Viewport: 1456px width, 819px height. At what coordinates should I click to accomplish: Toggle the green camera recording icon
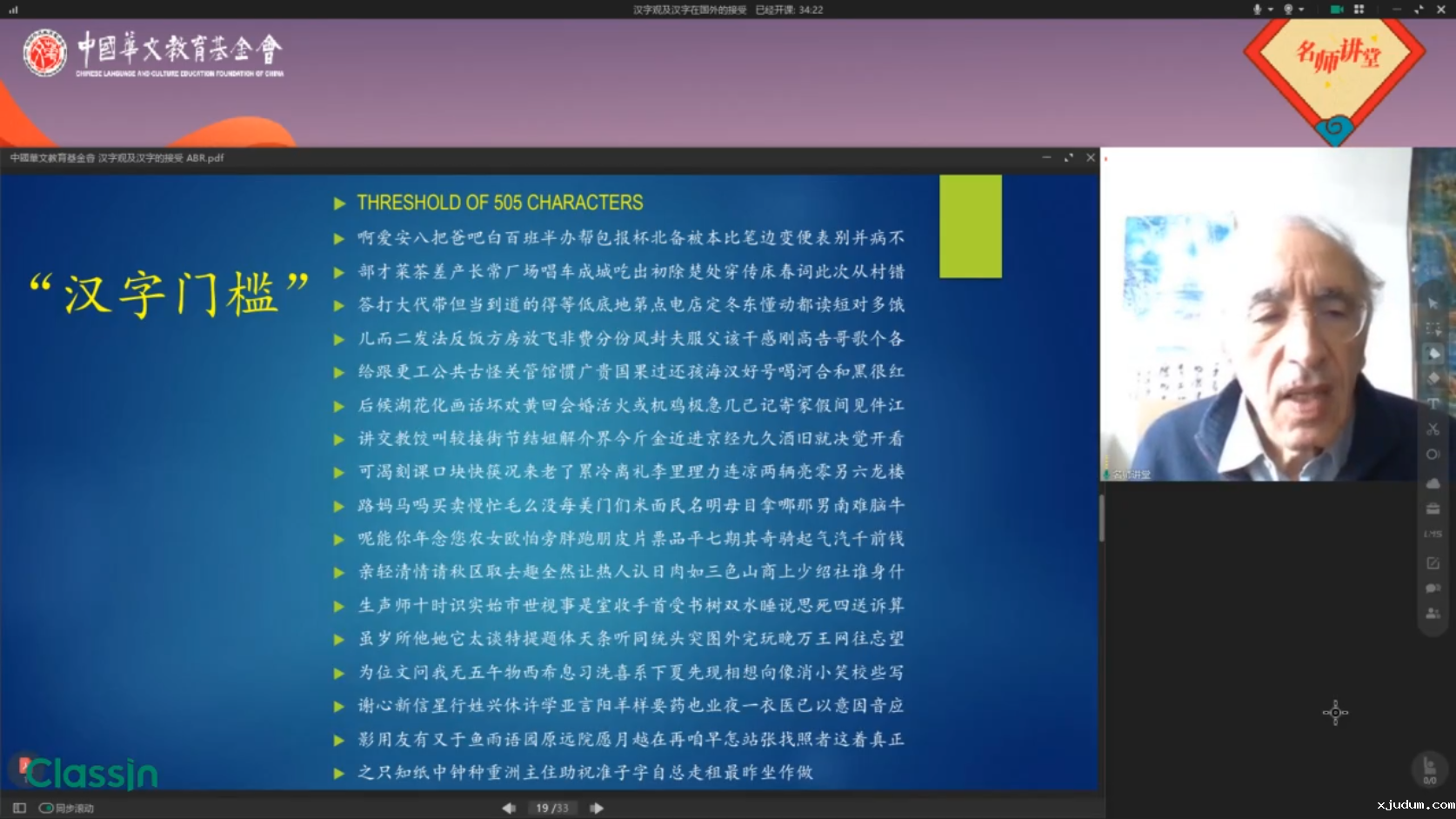[1337, 10]
